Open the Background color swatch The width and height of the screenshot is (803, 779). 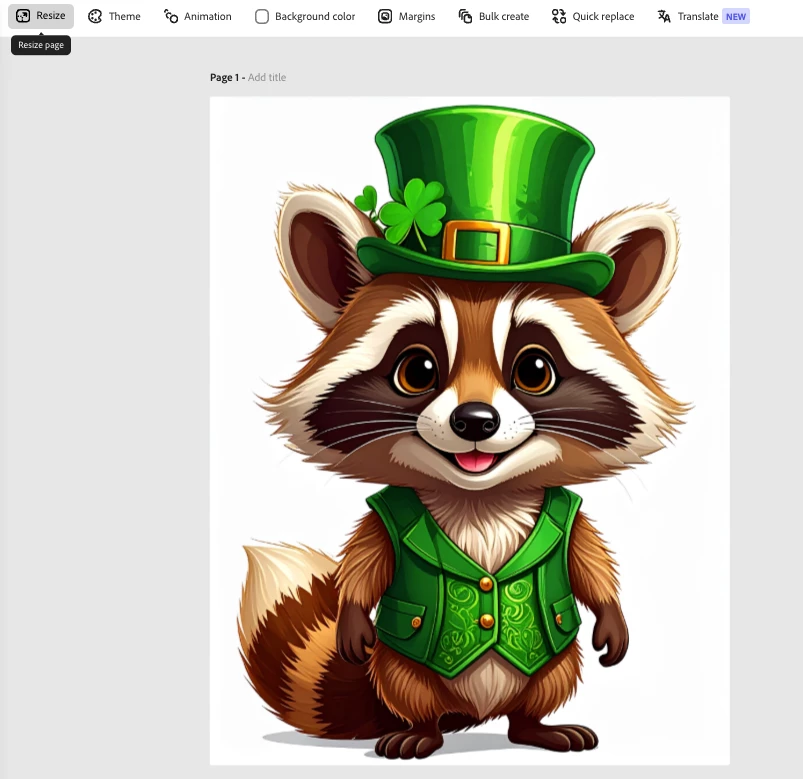pyautogui.click(x=262, y=16)
